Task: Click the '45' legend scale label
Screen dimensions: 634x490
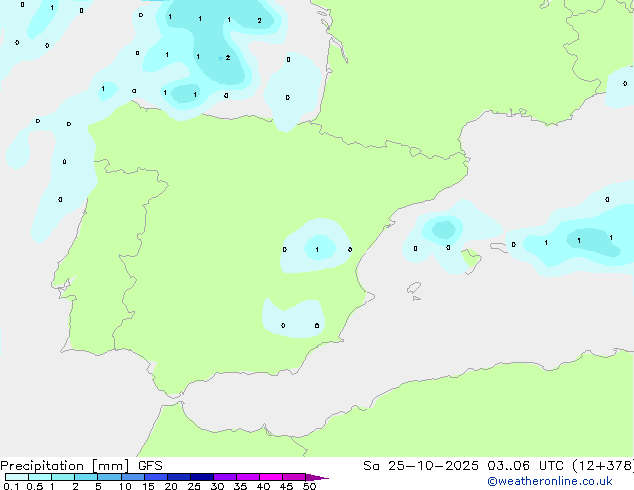Action: pos(286,486)
